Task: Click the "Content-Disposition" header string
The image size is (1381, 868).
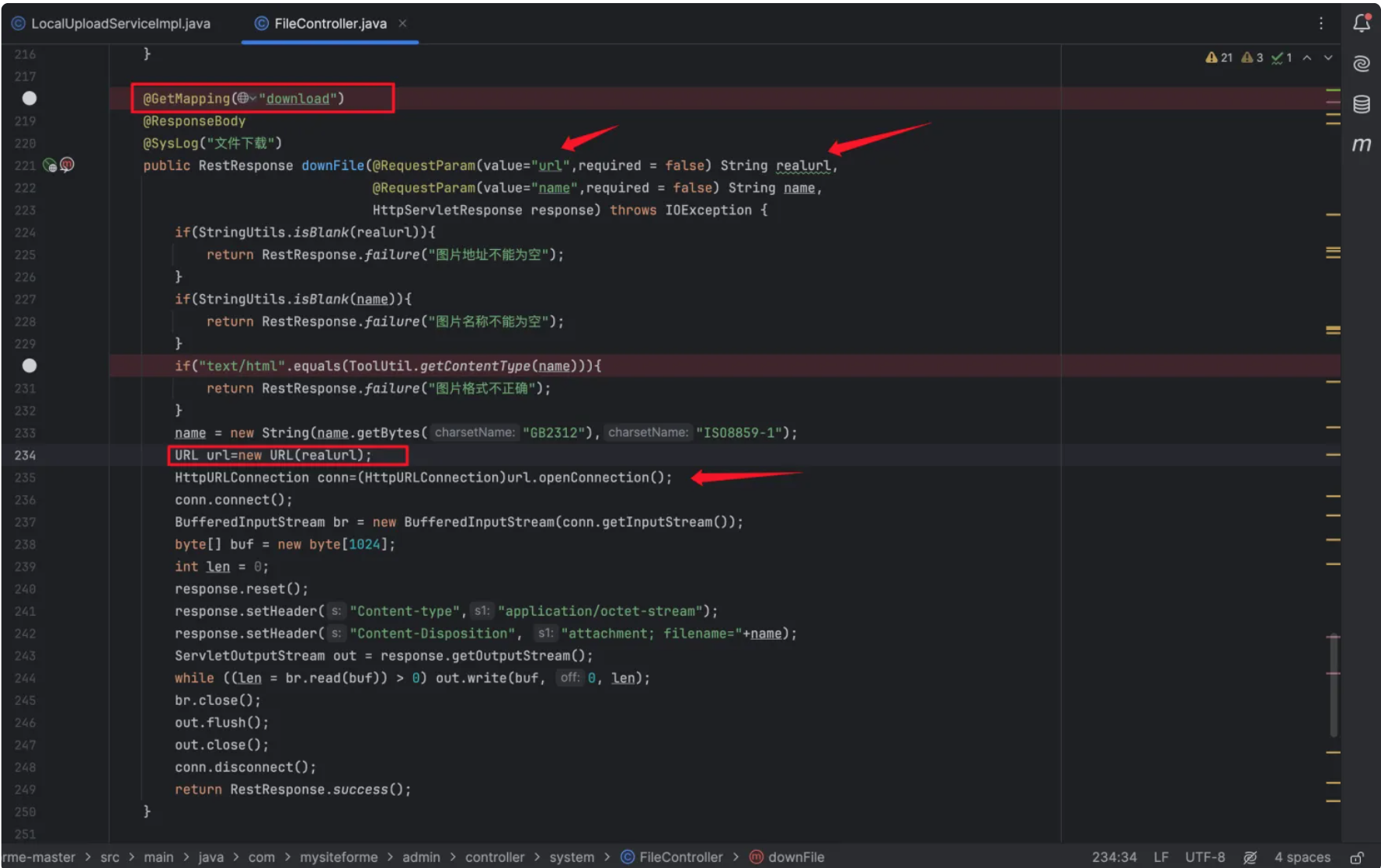Action: (x=432, y=634)
